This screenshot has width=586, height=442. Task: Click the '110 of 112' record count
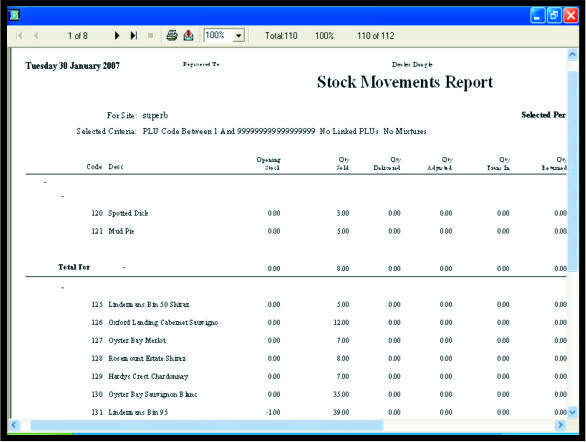click(376, 36)
